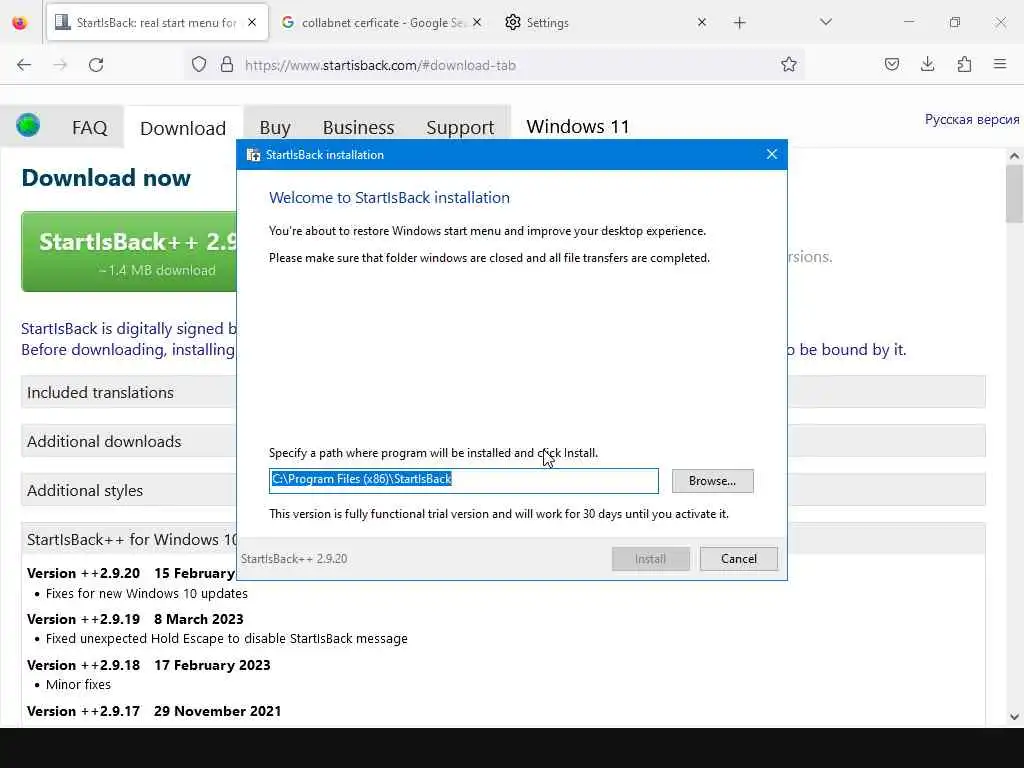Screen dimensions: 1024x768
Task: Click the installation path input field
Action: [464, 481]
